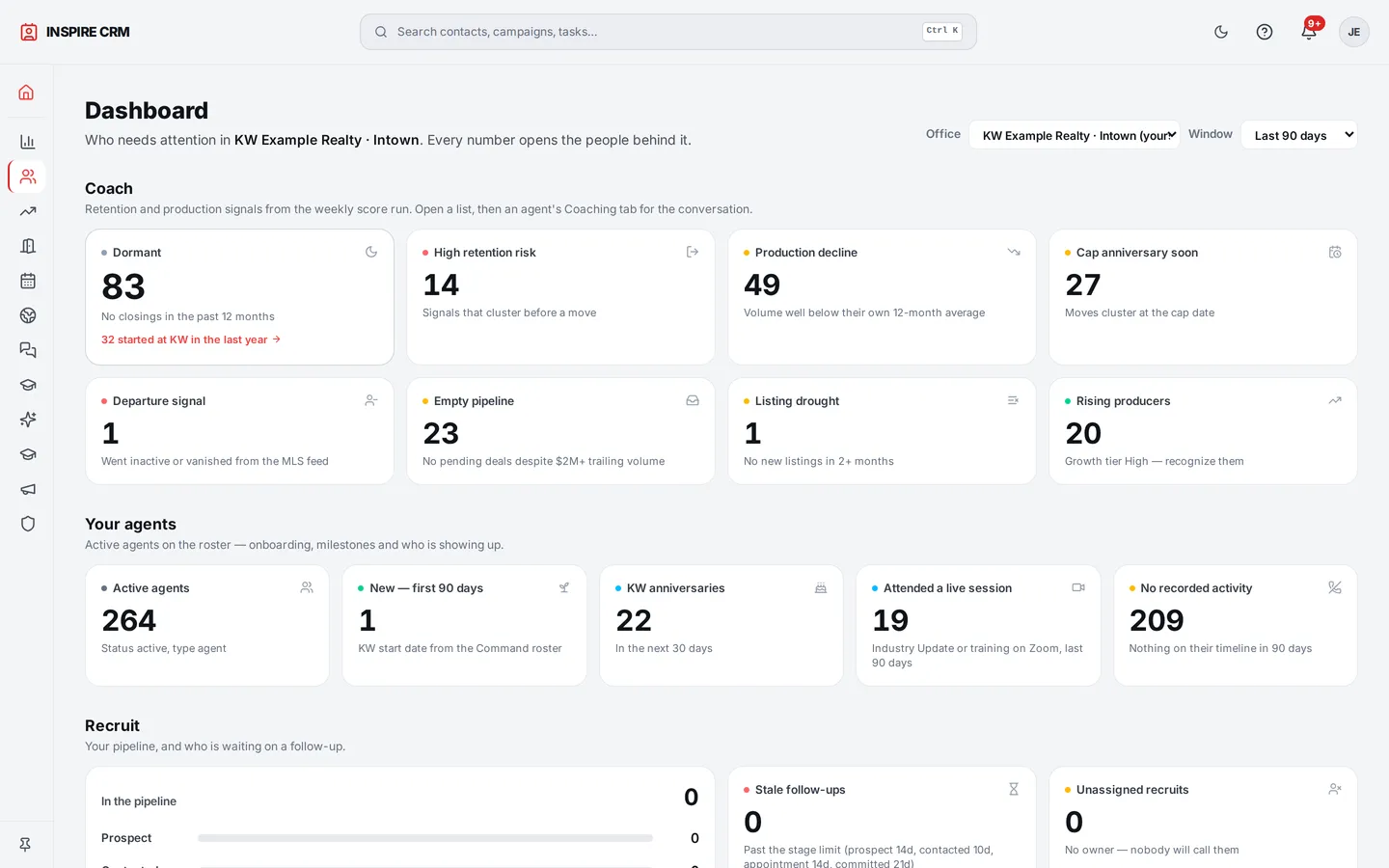Click the pin icon at sidebar bottom
The image size is (1389, 868).
point(26,844)
